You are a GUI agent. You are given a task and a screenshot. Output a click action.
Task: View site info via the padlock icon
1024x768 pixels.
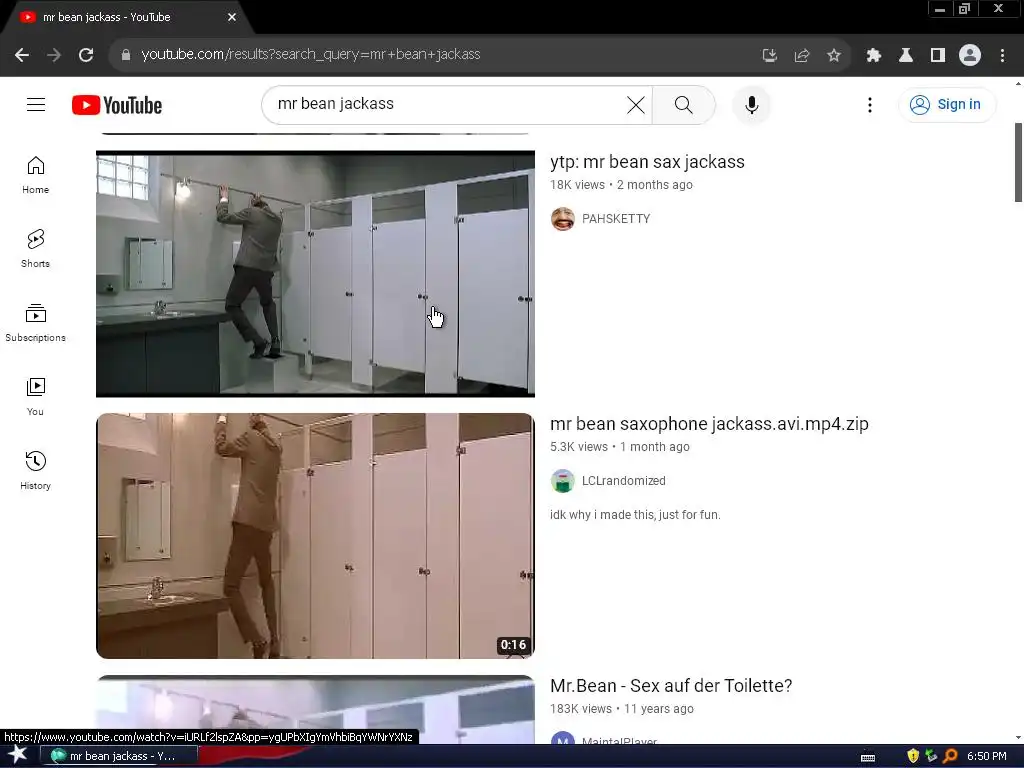pos(126,55)
